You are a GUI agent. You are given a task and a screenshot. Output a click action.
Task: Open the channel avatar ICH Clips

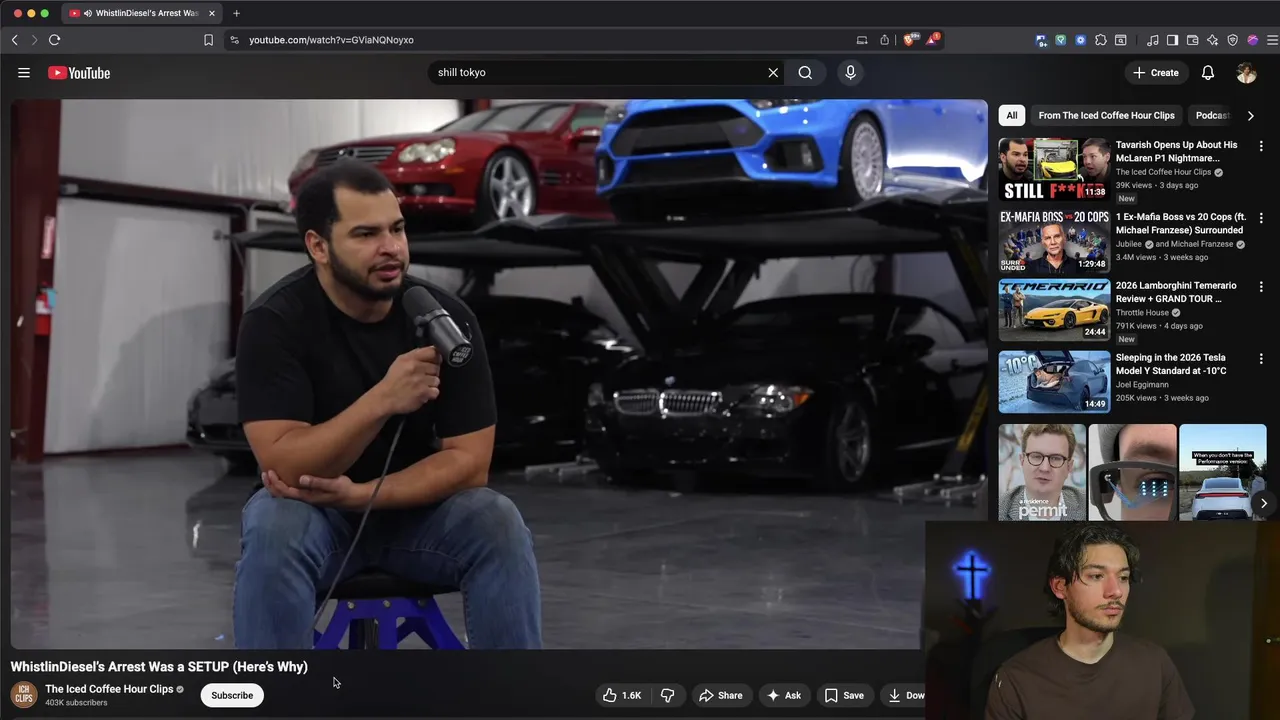(x=24, y=695)
